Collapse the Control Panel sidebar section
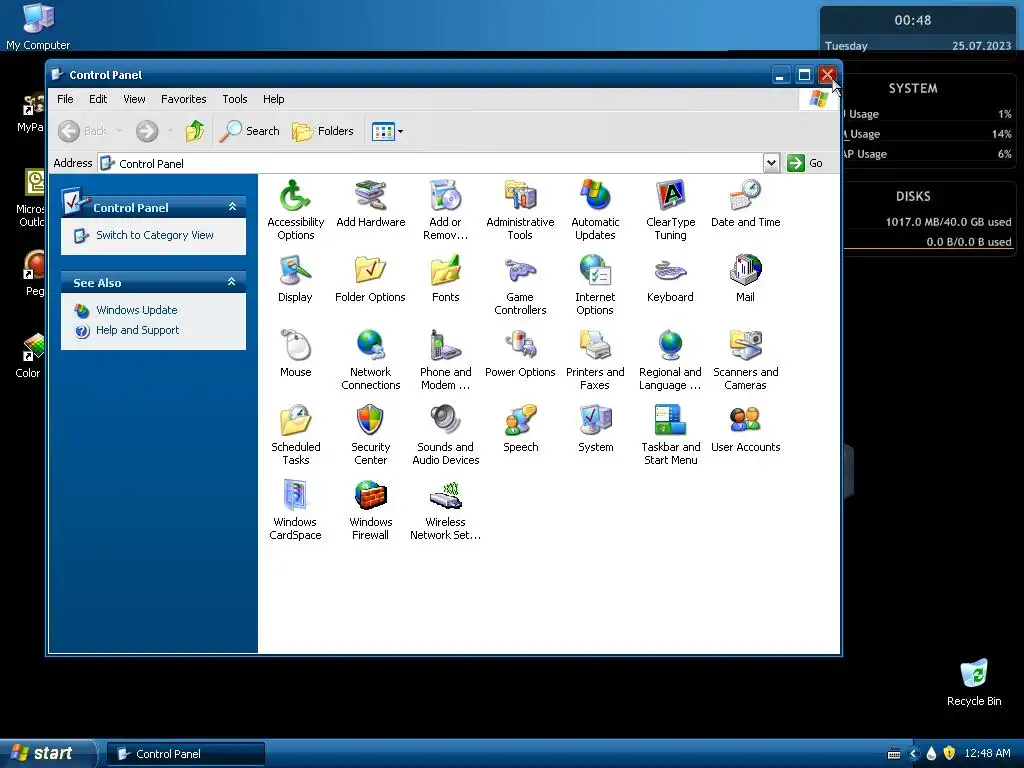Image resolution: width=1024 pixels, height=768 pixels. (232, 207)
